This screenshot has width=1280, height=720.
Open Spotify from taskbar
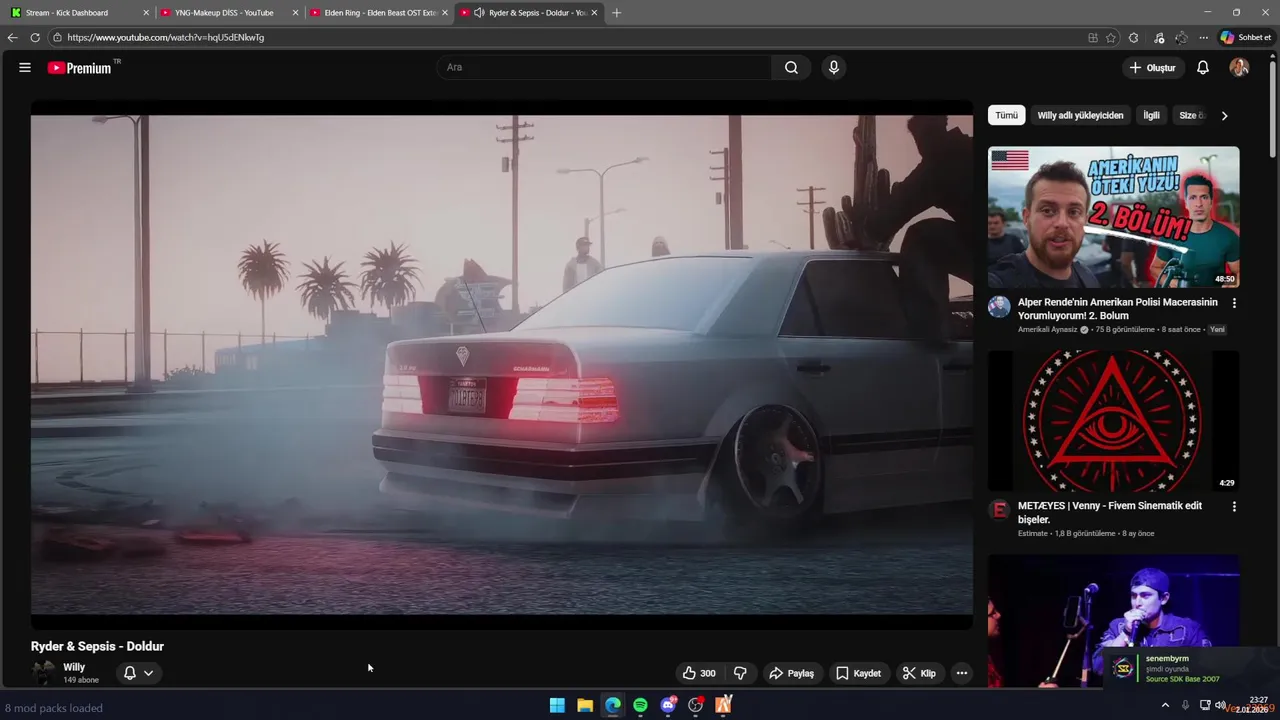click(x=640, y=705)
